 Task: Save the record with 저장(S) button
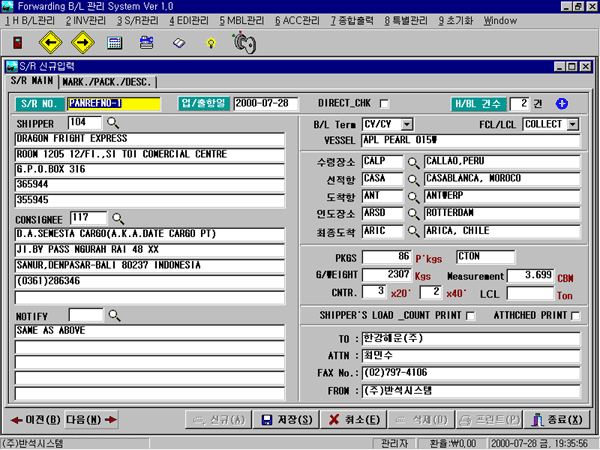coord(287,420)
